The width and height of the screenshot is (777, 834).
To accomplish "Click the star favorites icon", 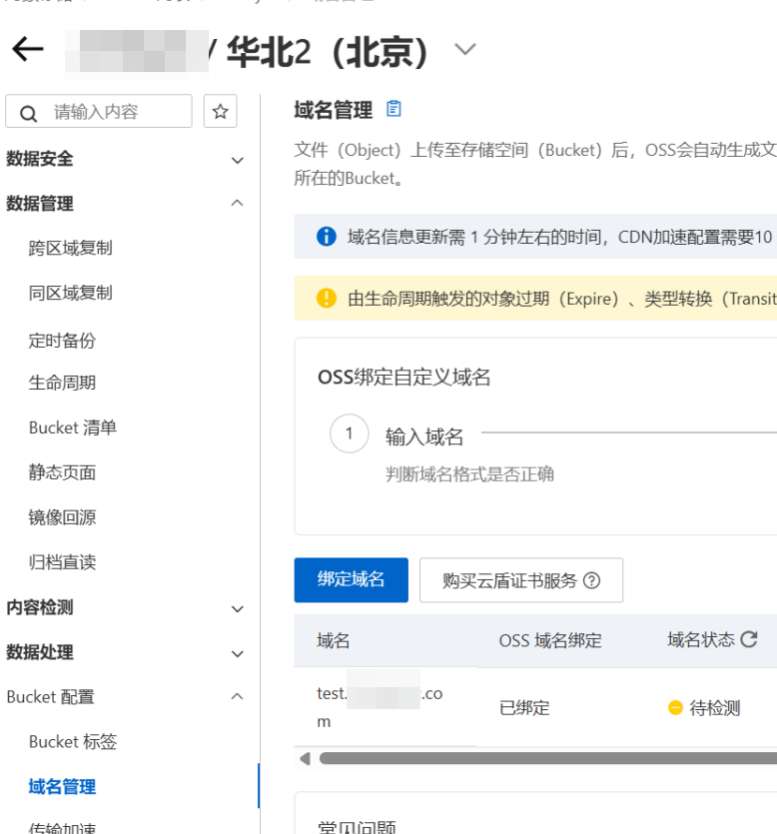I will point(220,111).
